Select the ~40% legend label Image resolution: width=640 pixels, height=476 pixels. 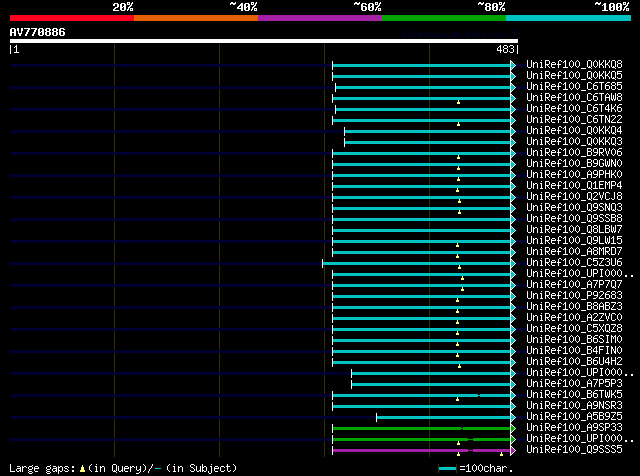pyautogui.click(x=244, y=7)
